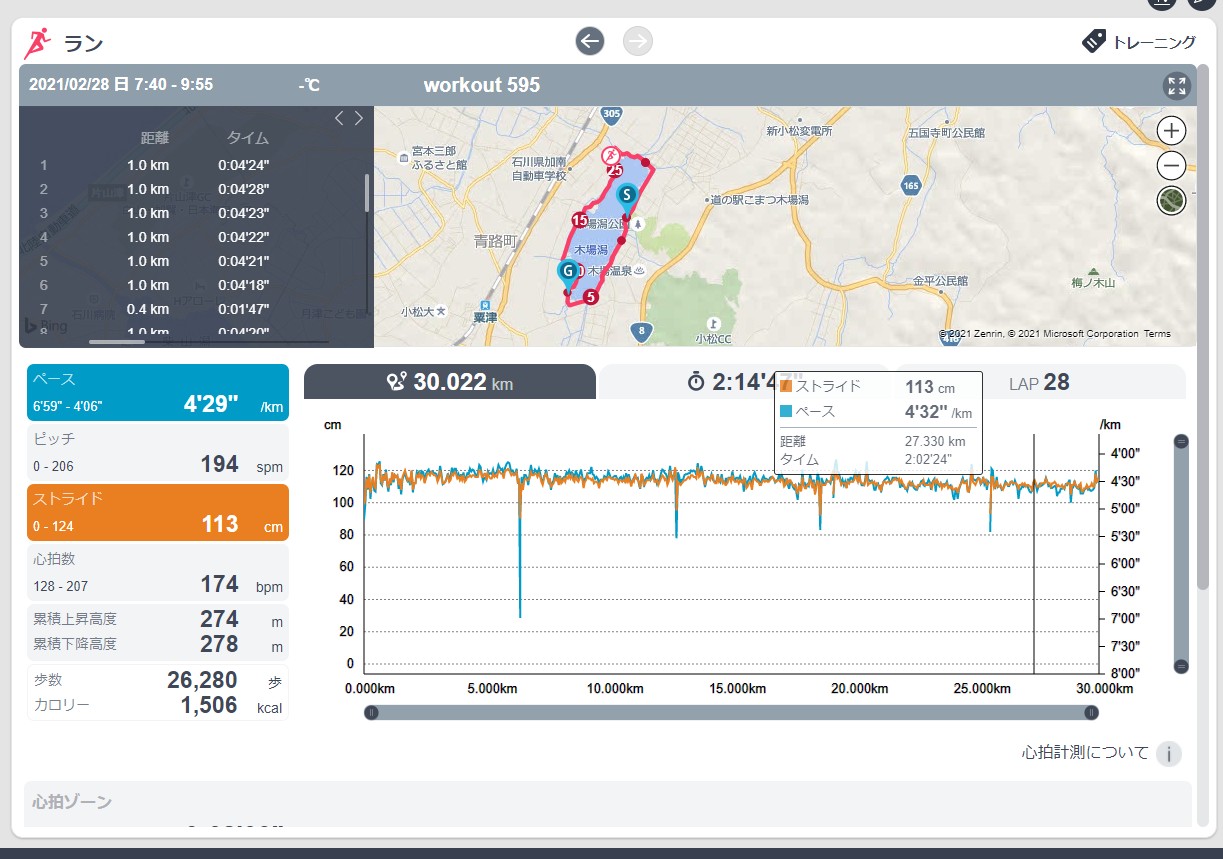
Task: Click the running figure icon next to ラン
Action: point(38,42)
